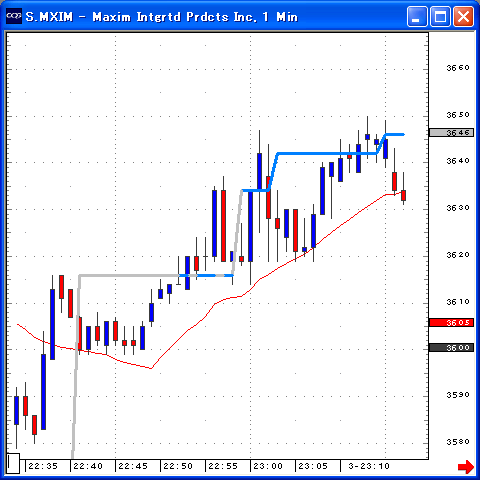Click the 36.60 price axis label
480x480 pixels.
(x=458, y=68)
